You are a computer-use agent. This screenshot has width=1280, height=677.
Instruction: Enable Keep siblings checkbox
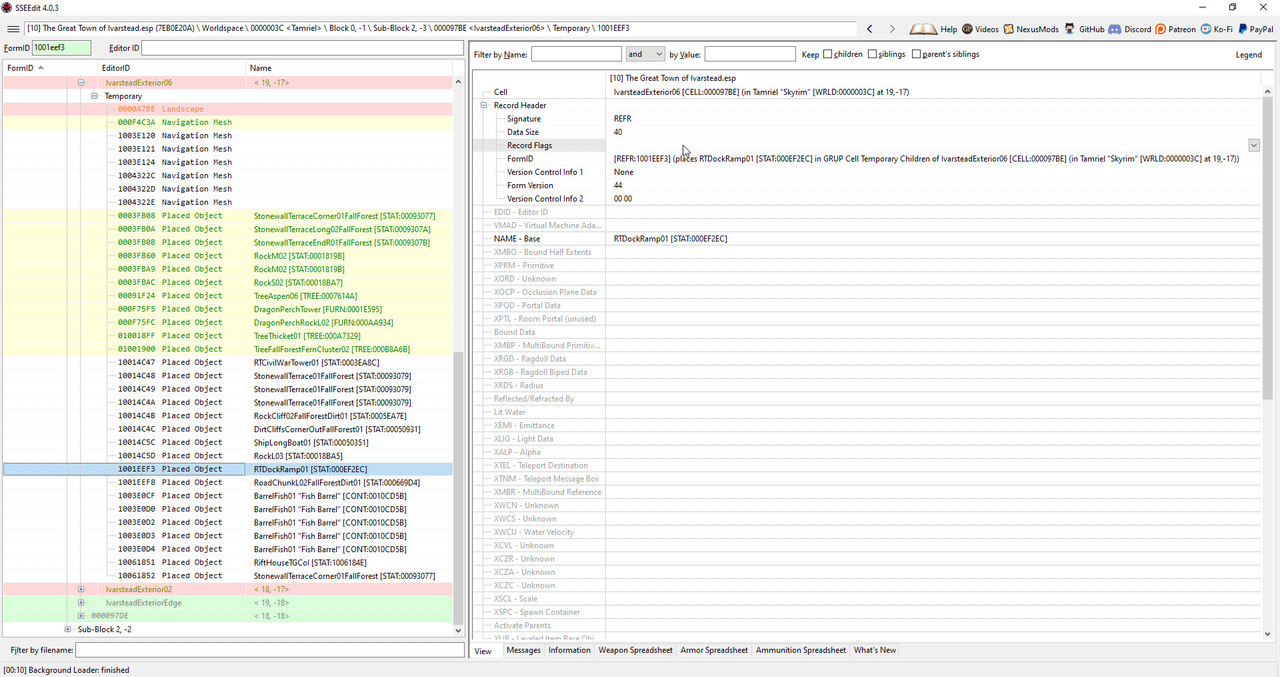point(873,54)
